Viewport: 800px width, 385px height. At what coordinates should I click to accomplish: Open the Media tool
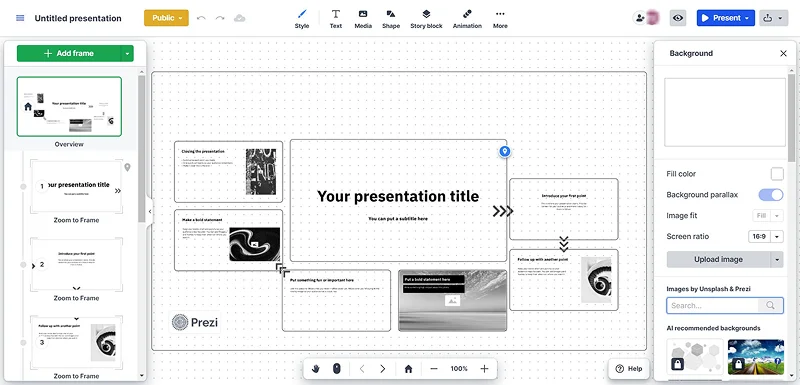363,19
